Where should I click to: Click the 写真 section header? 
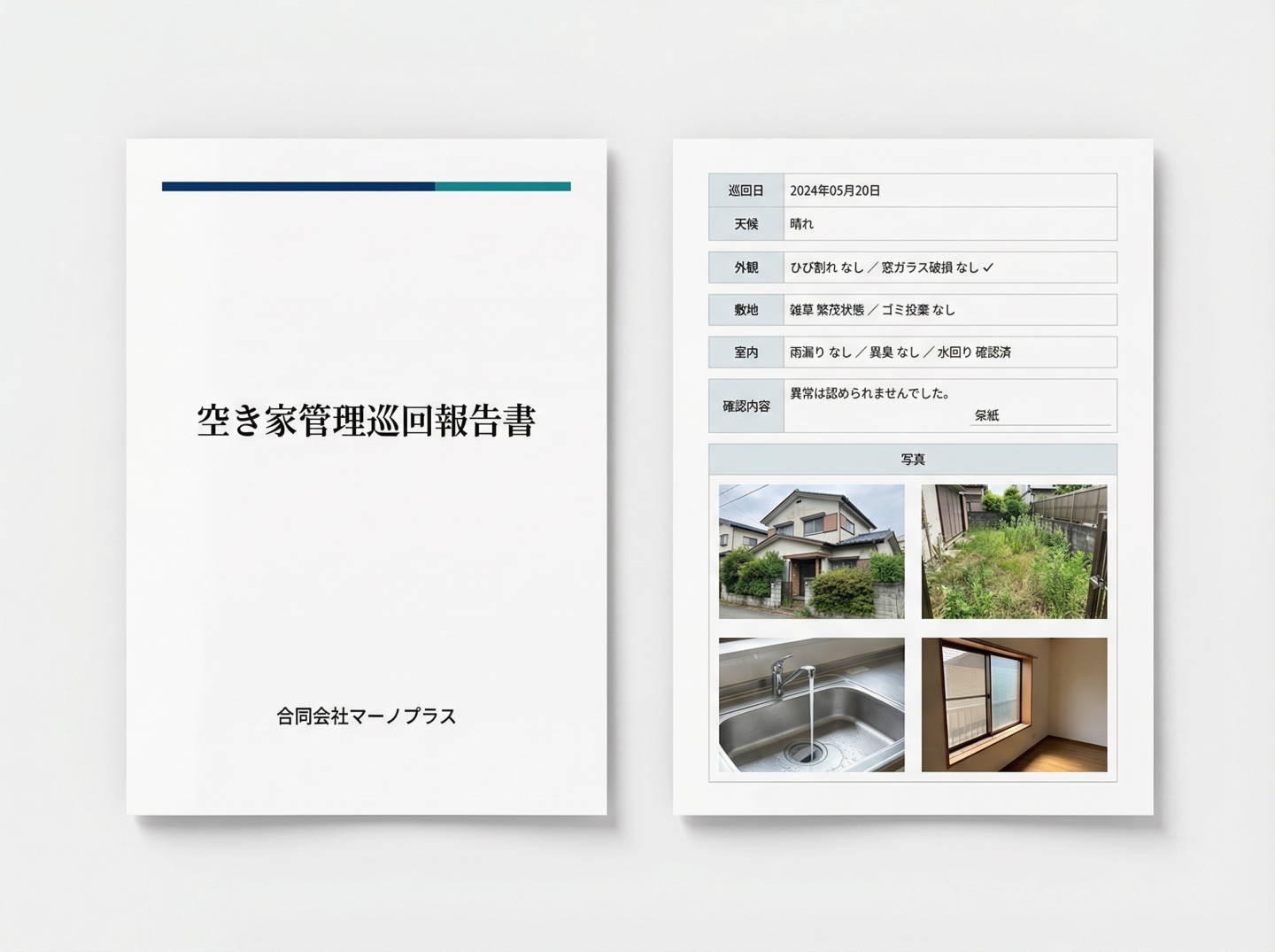pyautogui.click(x=912, y=460)
